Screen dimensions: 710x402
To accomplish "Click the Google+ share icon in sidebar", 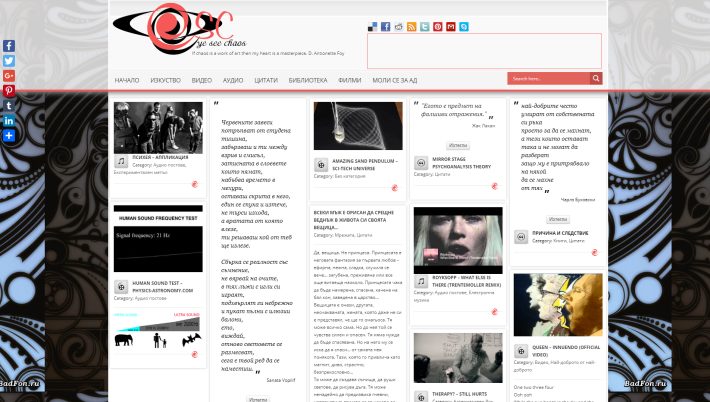I will point(9,76).
